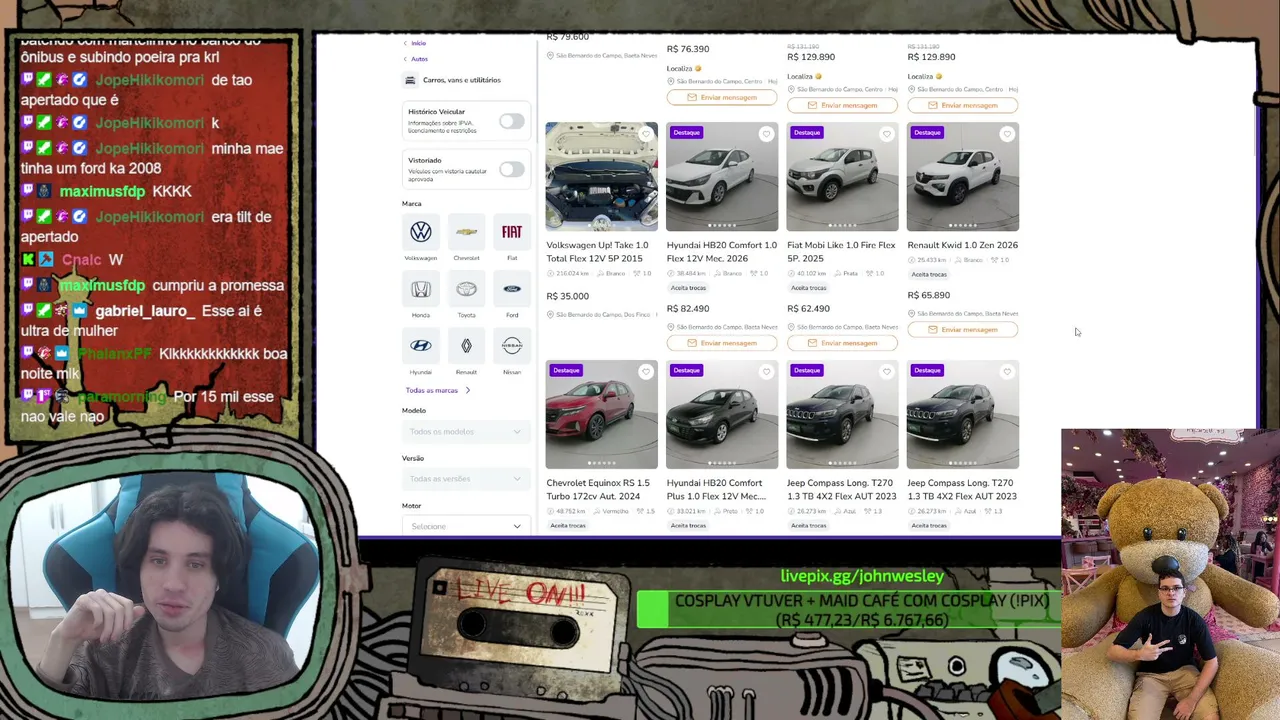Click the livepix.gg/johnwesley overlay text
This screenshot has height=720, width=1280.
[862, 576]
